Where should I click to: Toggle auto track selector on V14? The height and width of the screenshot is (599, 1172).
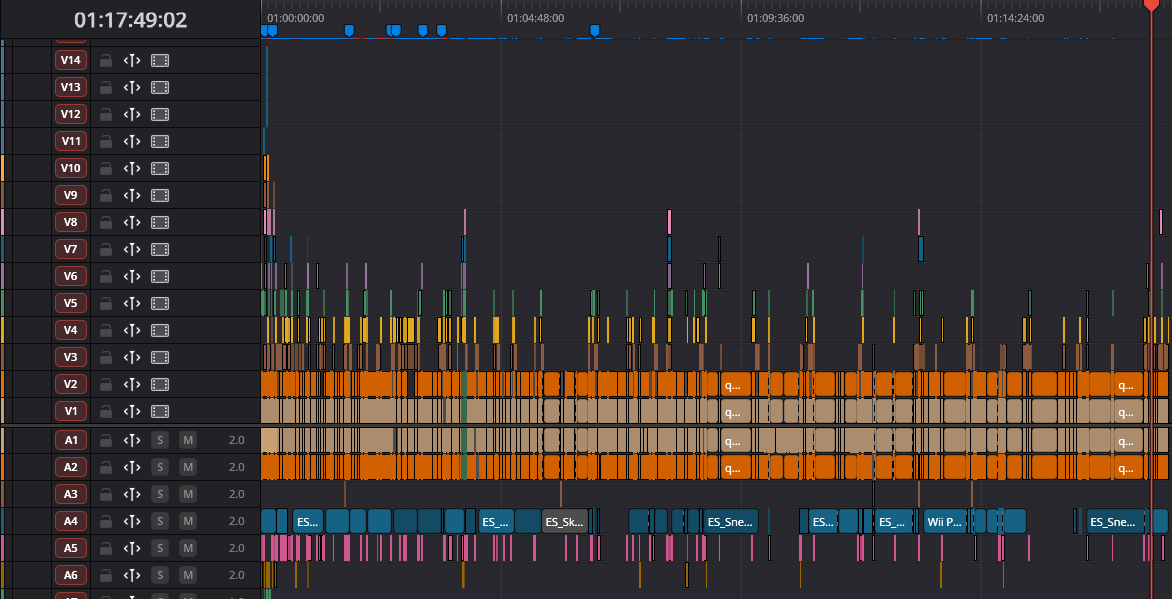(x=132, y=61)
